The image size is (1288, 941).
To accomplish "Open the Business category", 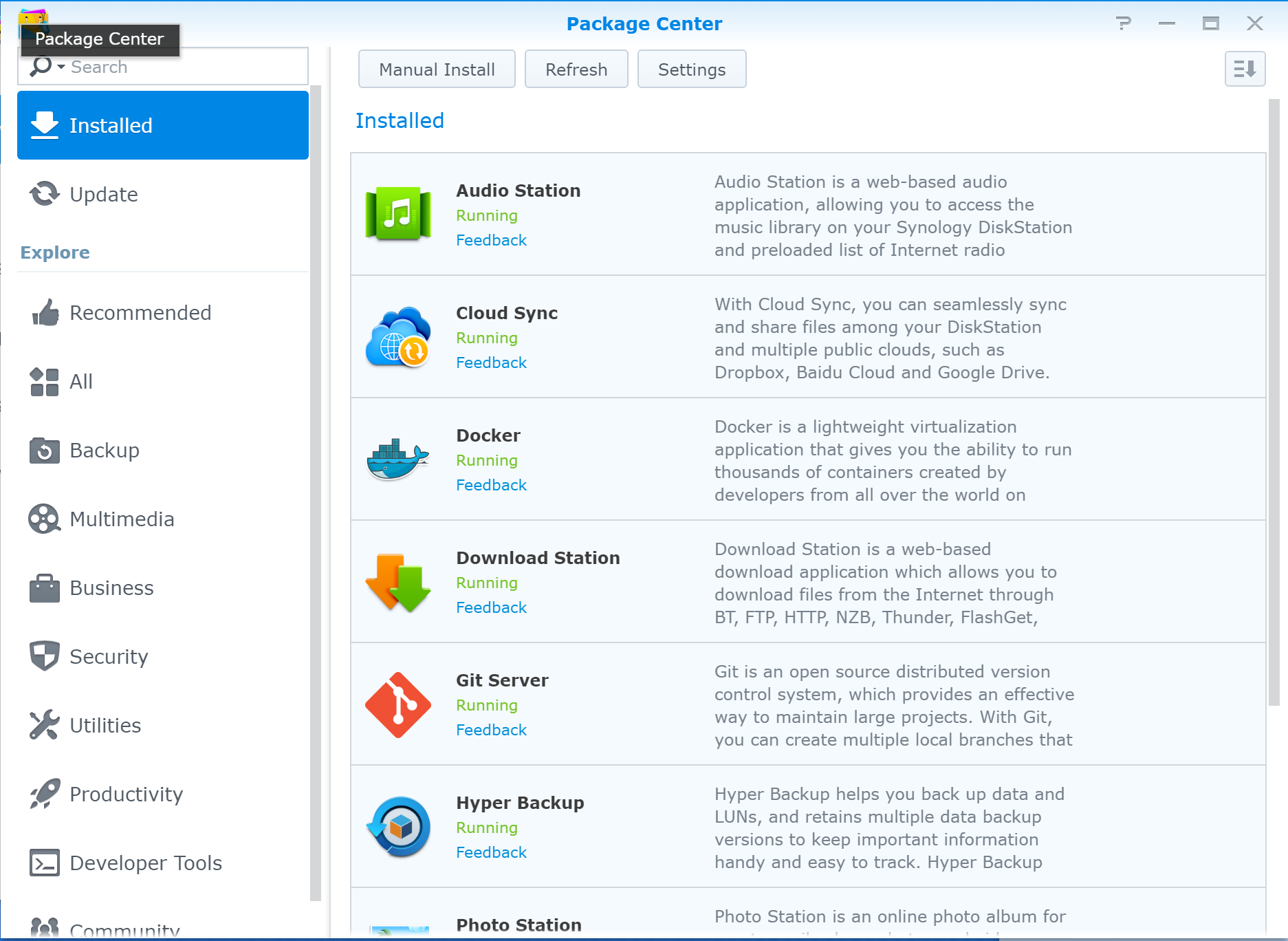I will 163,588.
